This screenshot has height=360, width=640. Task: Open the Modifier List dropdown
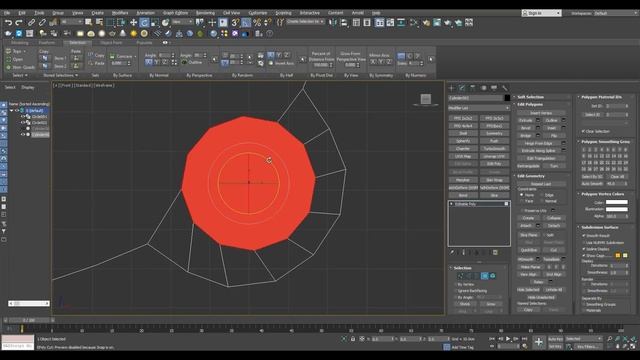[x=479, y=108]
